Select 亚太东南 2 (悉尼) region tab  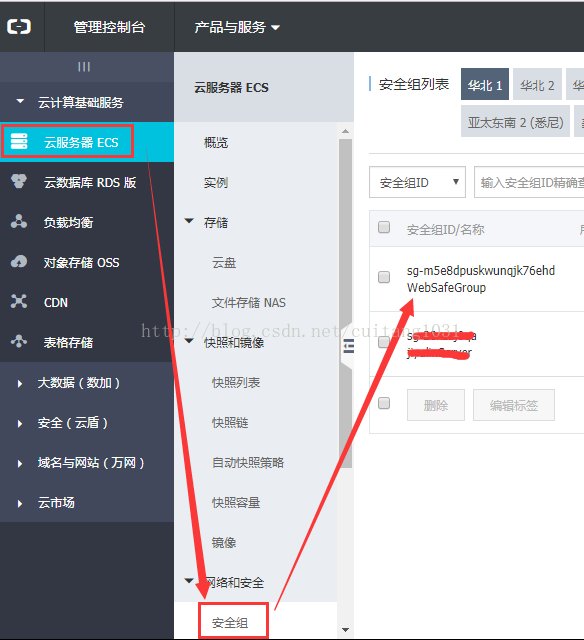pos(515,122)
